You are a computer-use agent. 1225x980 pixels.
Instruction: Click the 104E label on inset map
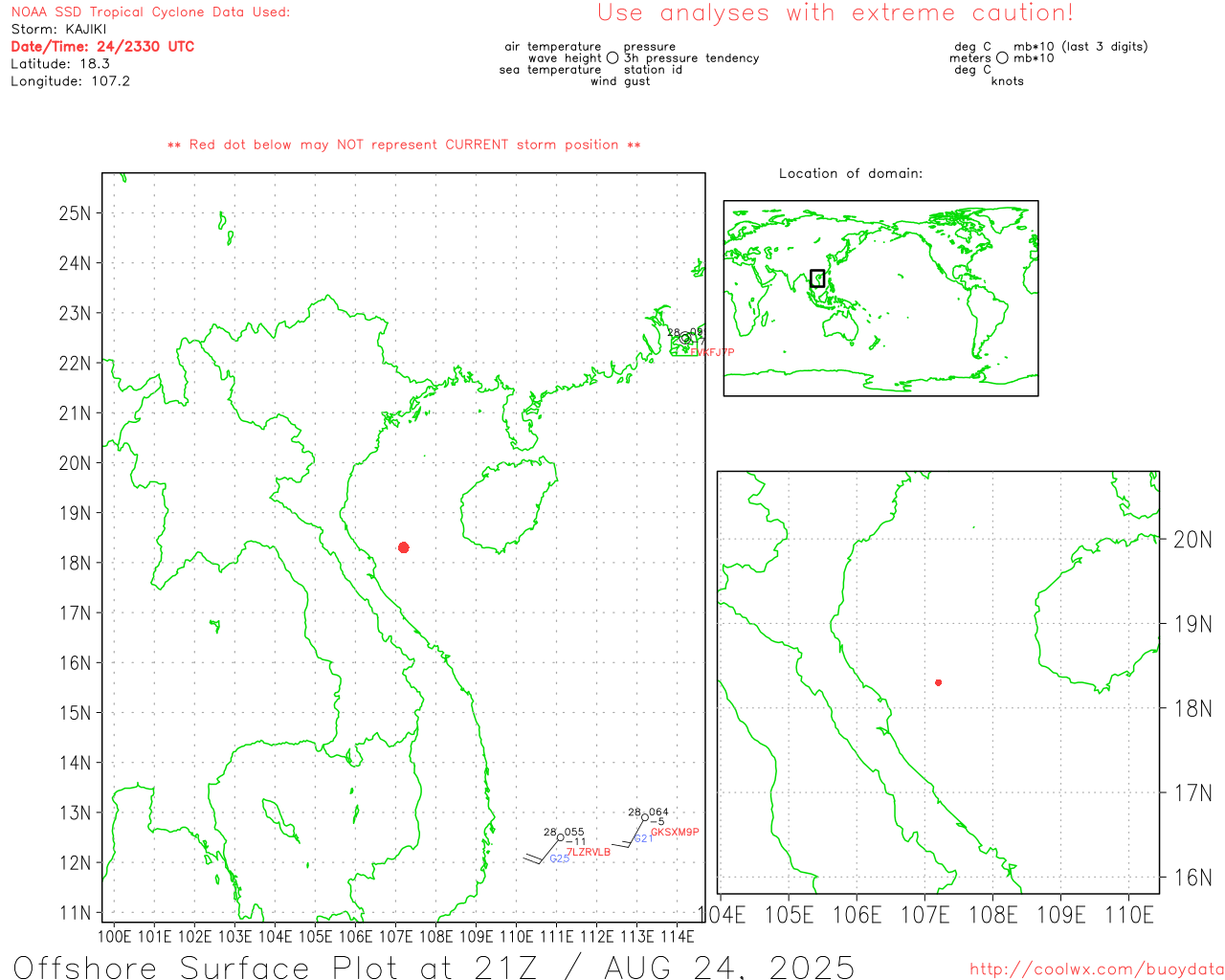click(x=722, y=915)
